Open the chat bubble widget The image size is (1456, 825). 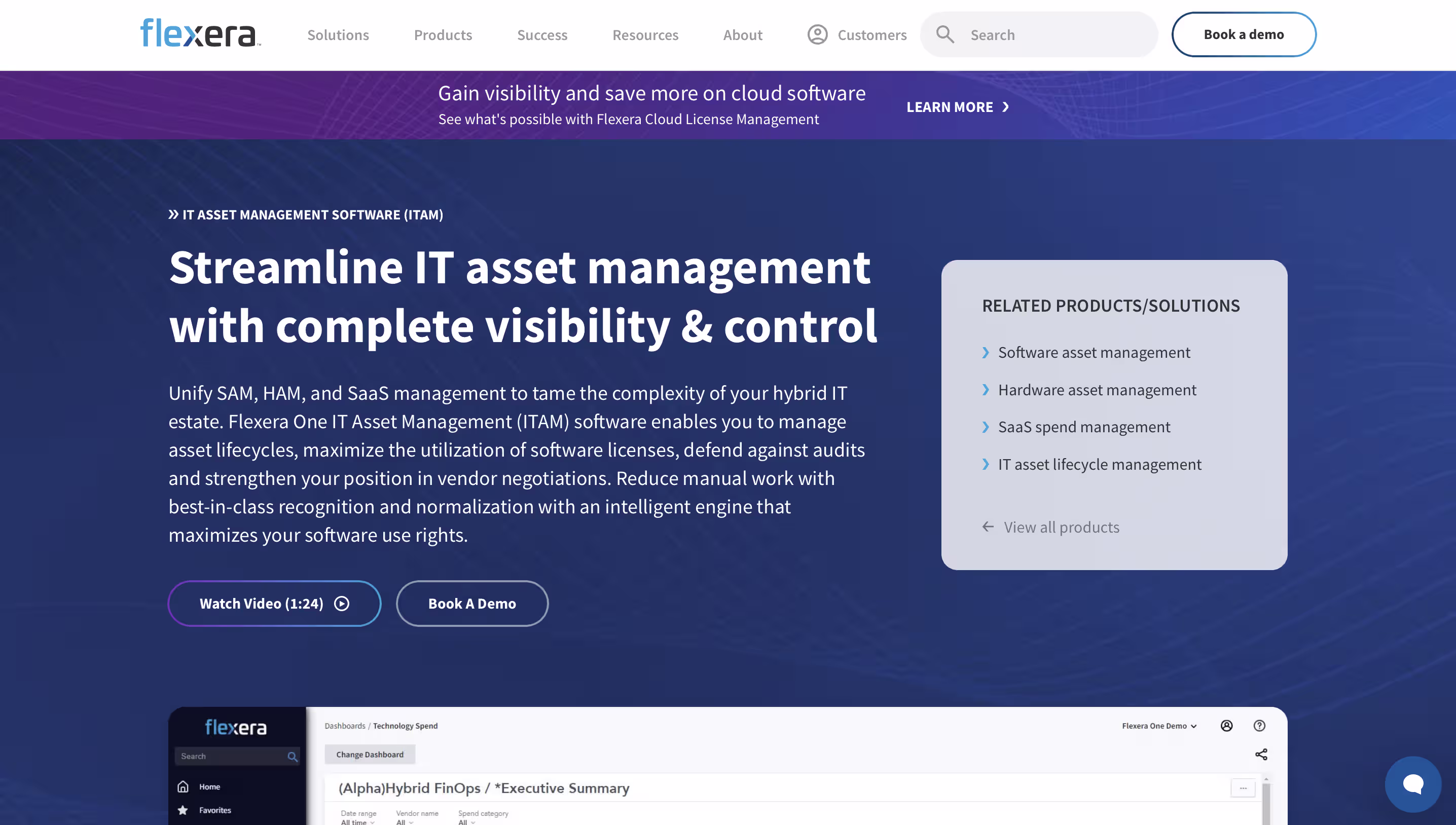(x=1412, y=784)
